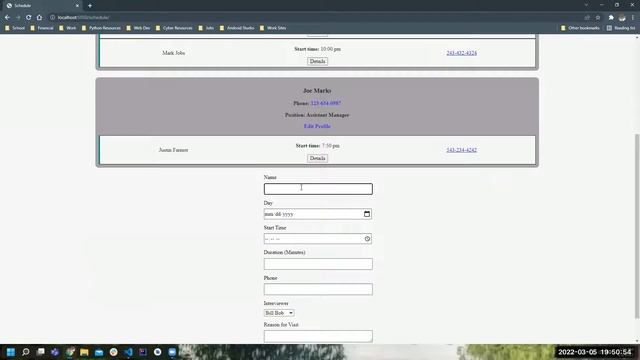Click the Mark Jobs name text
Screen dimensions: 640x360
[173, 53]
